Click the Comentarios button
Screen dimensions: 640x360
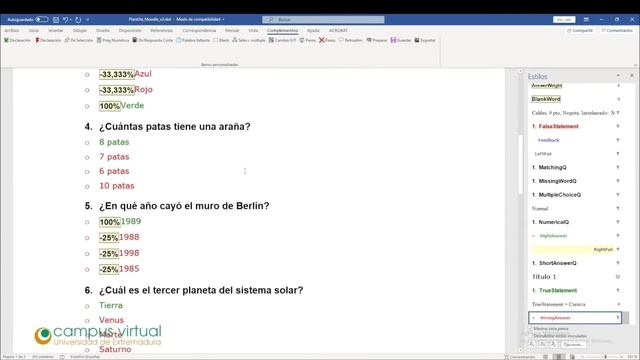pos(617,31)
